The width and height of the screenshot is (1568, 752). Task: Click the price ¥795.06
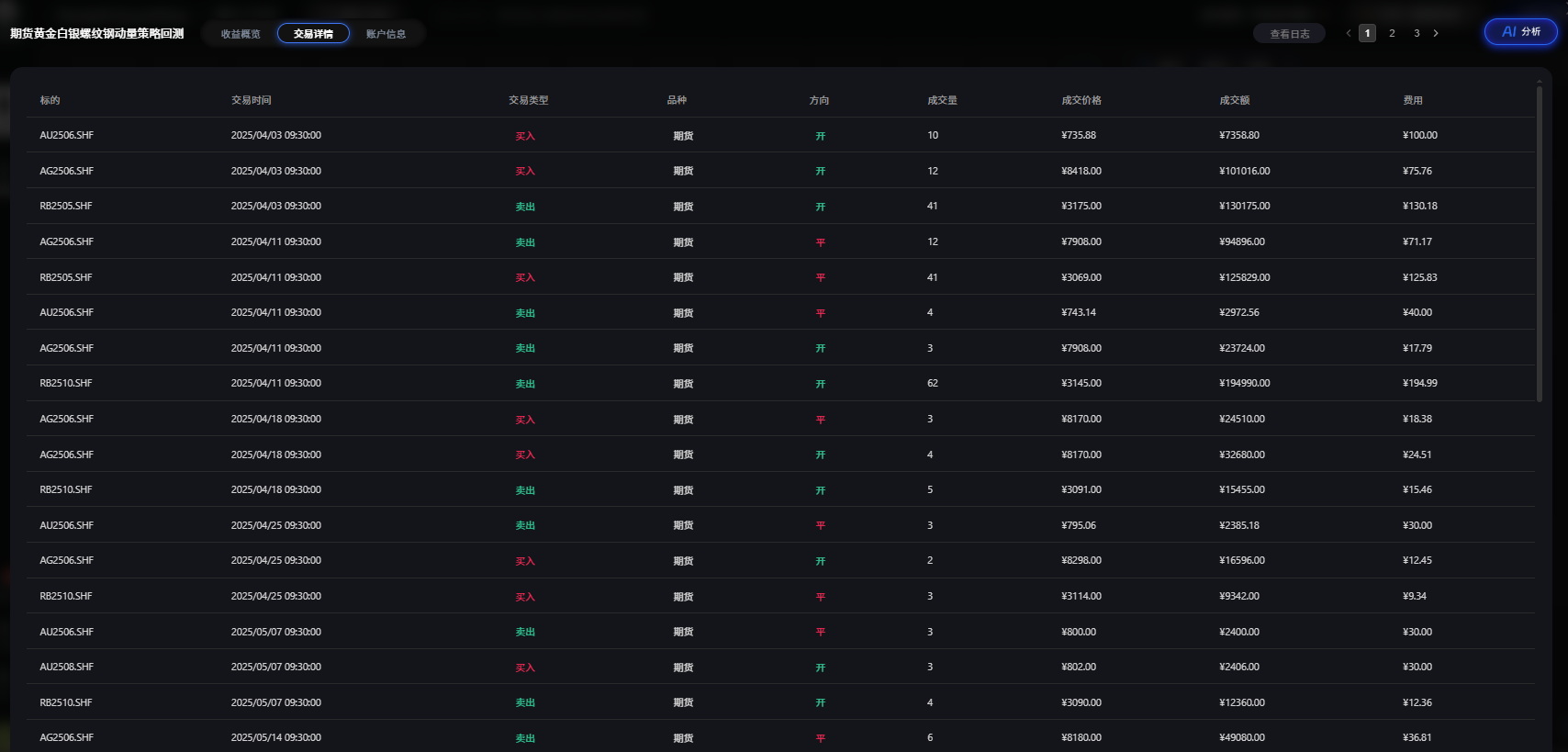click(1079, 525)
